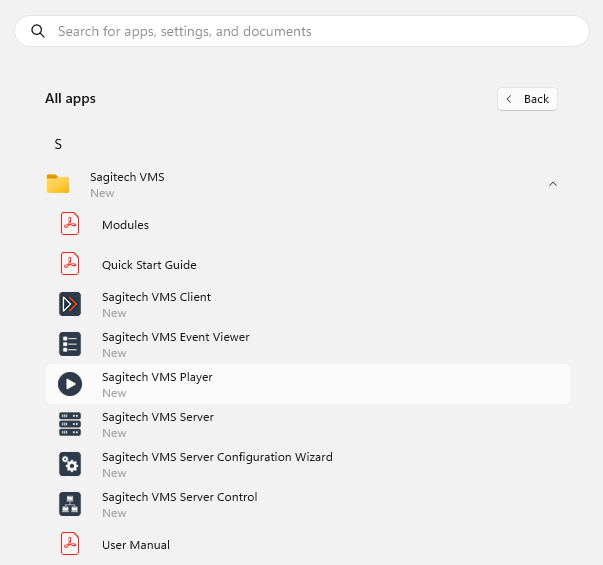Go back using the Back button
This screenshot has height=565, width=603.
[x=527, y=99]
